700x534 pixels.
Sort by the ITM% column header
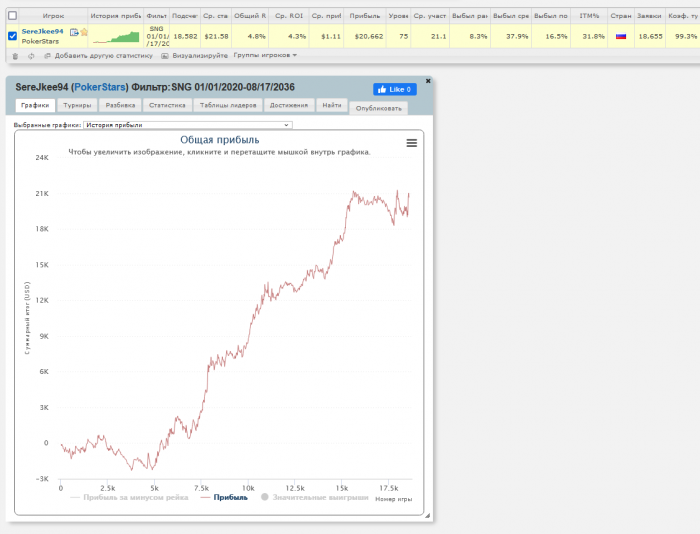click(x=589, y=16)
